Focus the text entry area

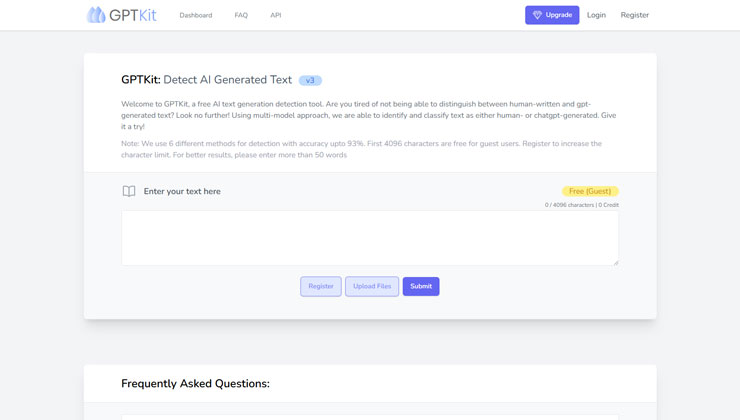370,238
